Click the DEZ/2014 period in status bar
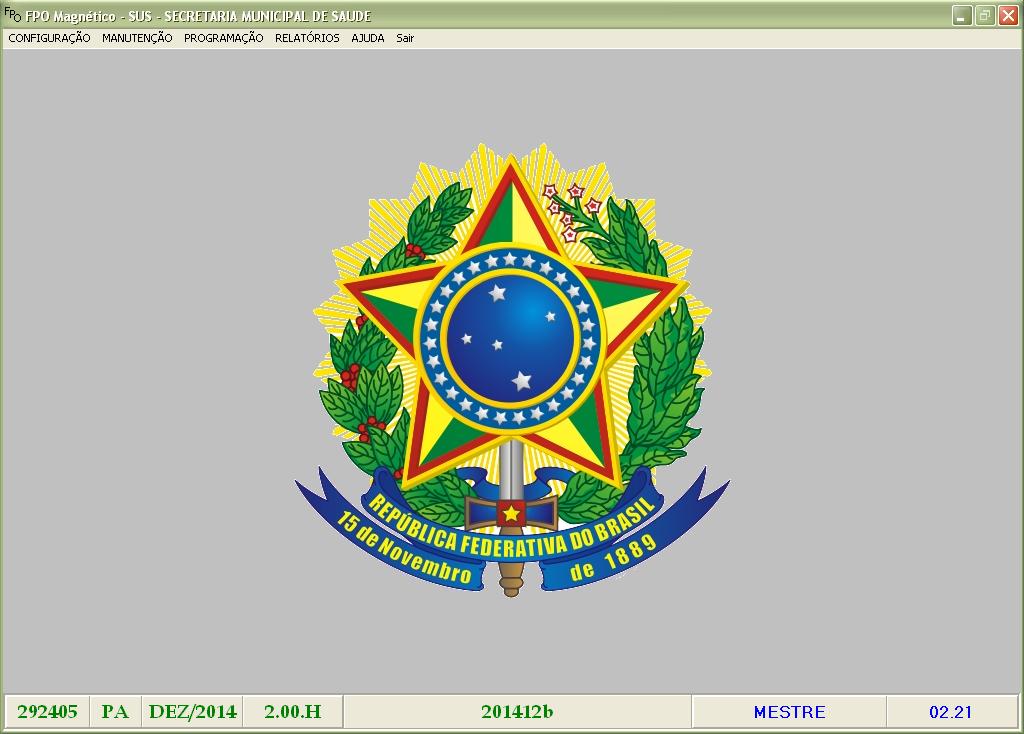The image size is (1024, 734). pyautogui.click(x=192, y=712)
